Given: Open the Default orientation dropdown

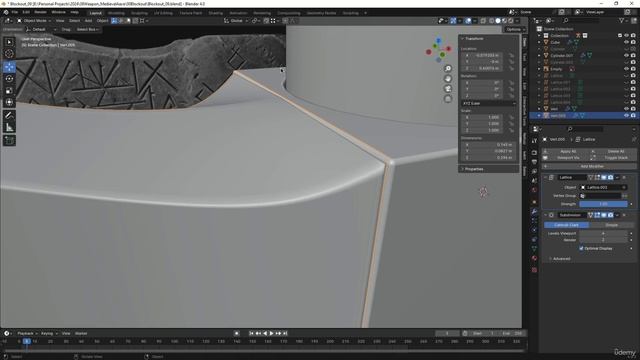Looking at the screenshot, I should [41, 29].
